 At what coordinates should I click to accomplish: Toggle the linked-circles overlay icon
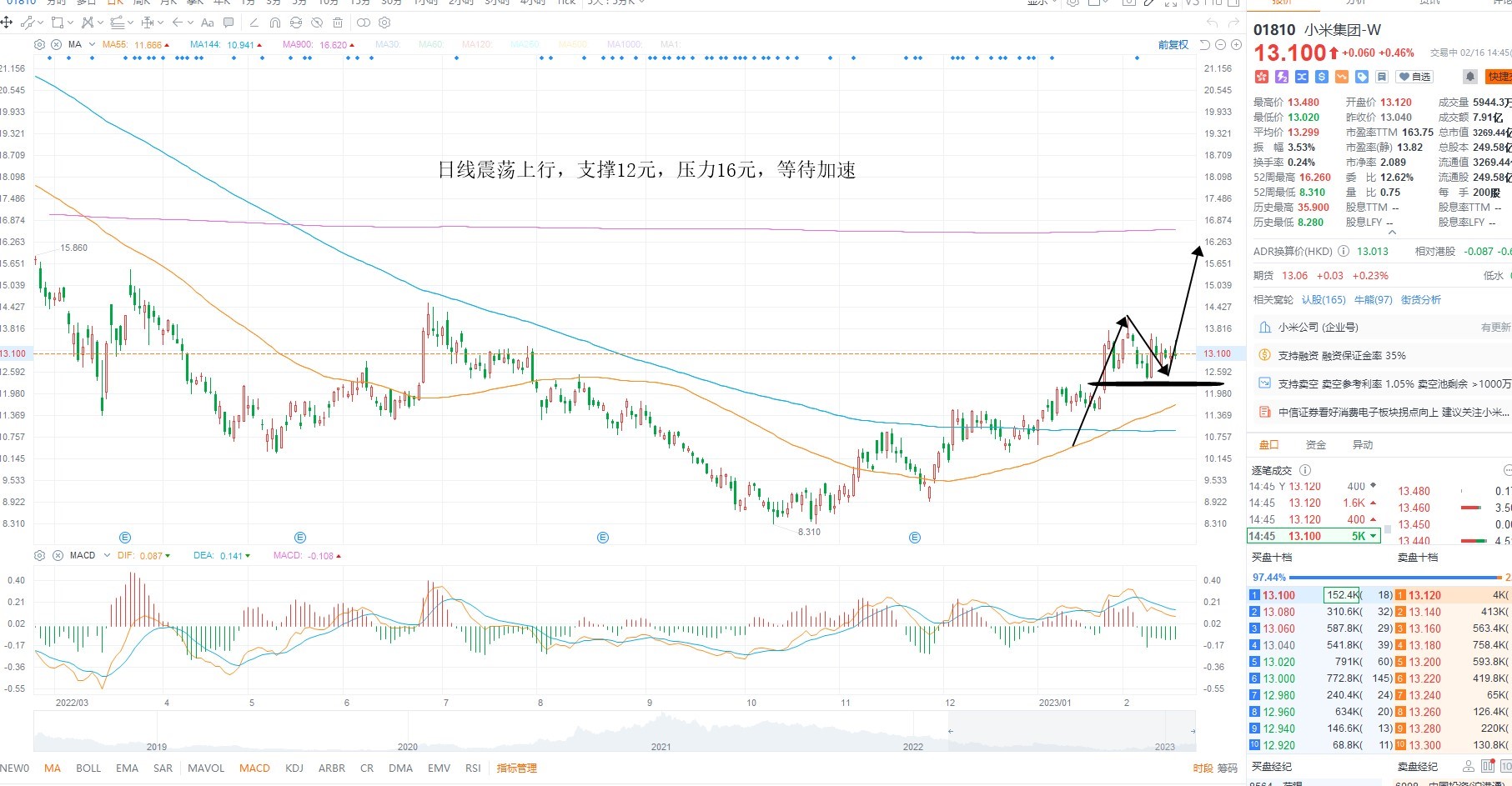point(363,23)
